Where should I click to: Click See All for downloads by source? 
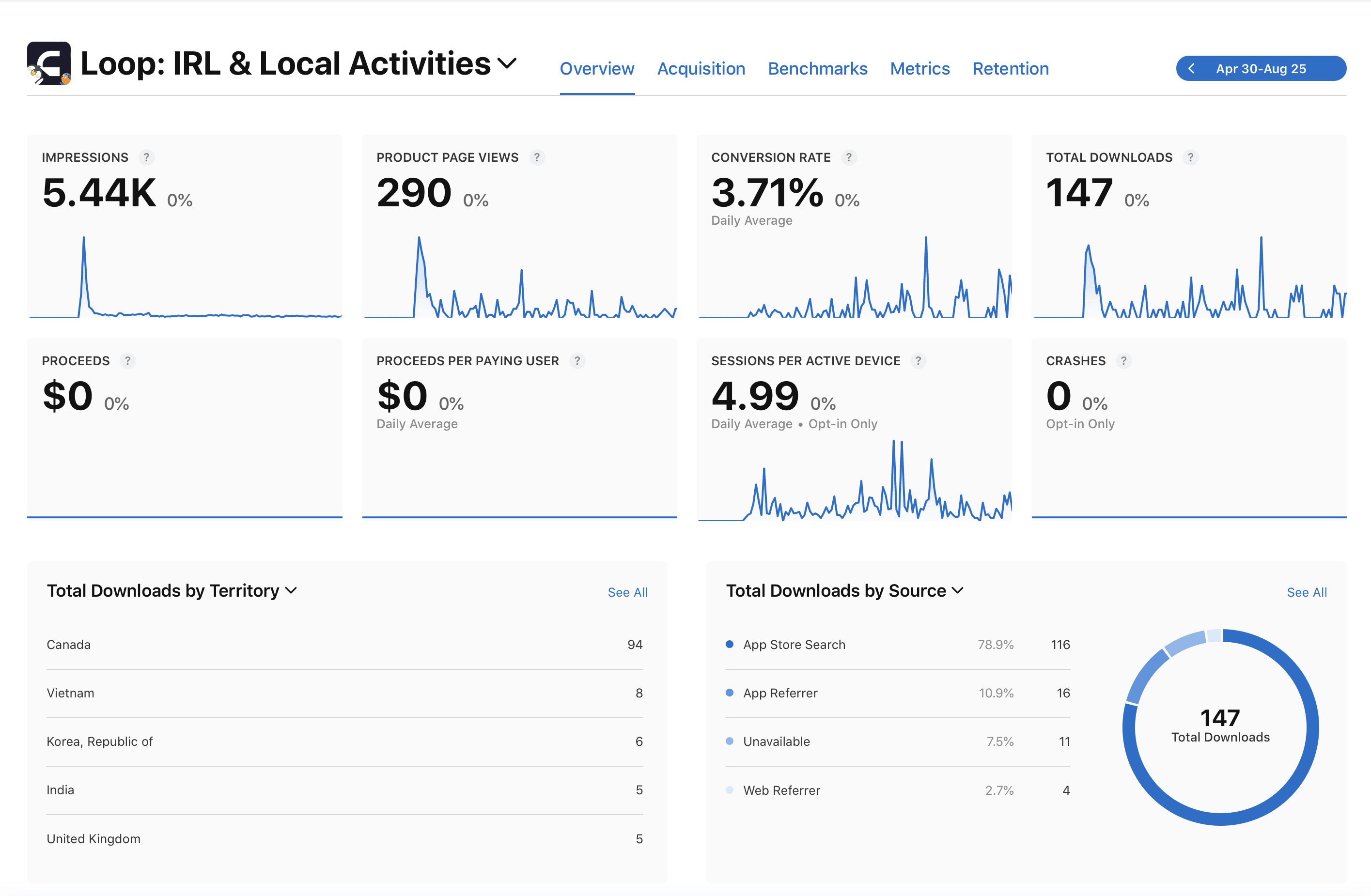click(x=1307, y=592)
